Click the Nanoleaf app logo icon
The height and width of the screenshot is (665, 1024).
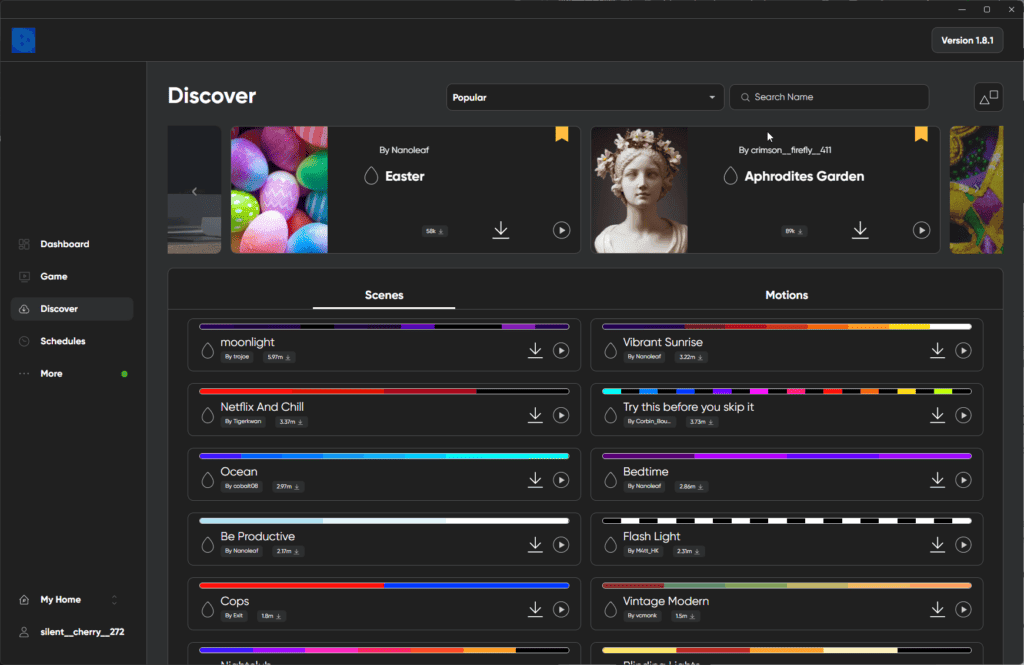(24, 41)
